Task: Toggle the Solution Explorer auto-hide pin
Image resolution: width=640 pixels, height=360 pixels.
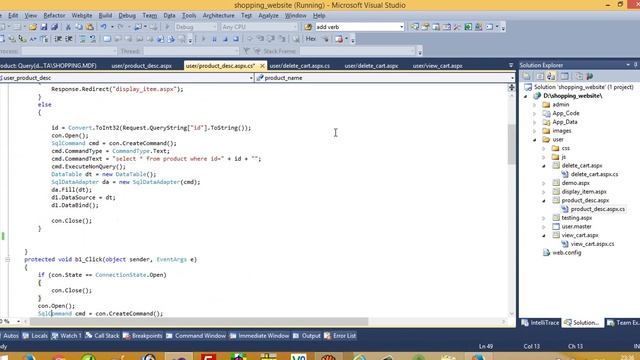Action: tap(636, 65)
